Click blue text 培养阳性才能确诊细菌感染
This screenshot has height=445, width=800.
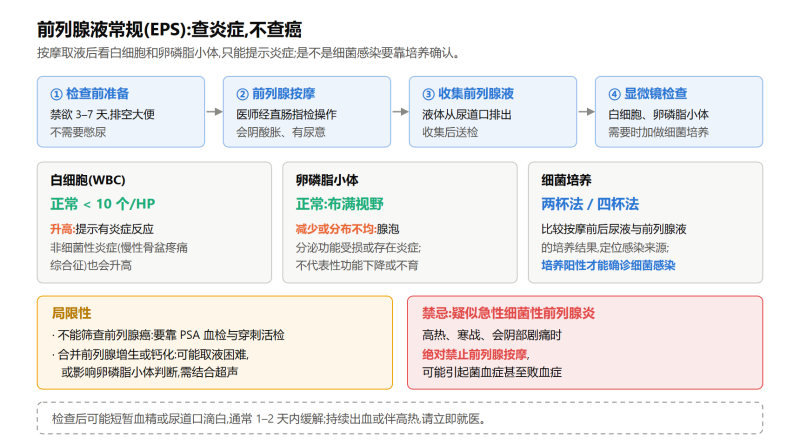tap(608, 265)
